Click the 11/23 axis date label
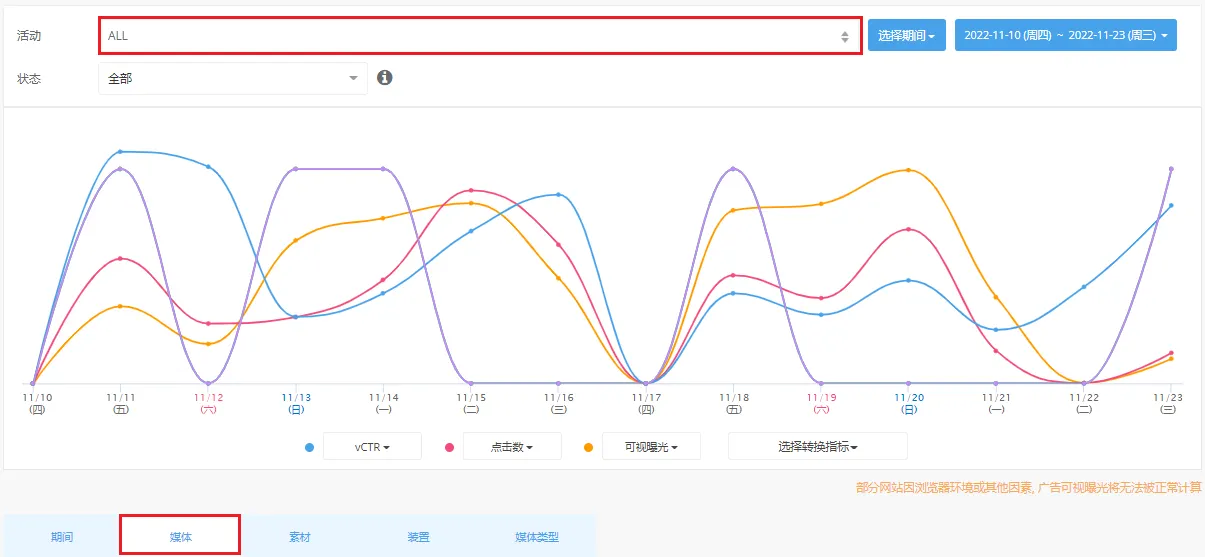This screenshot has height=557, width=1205. 1167,402
